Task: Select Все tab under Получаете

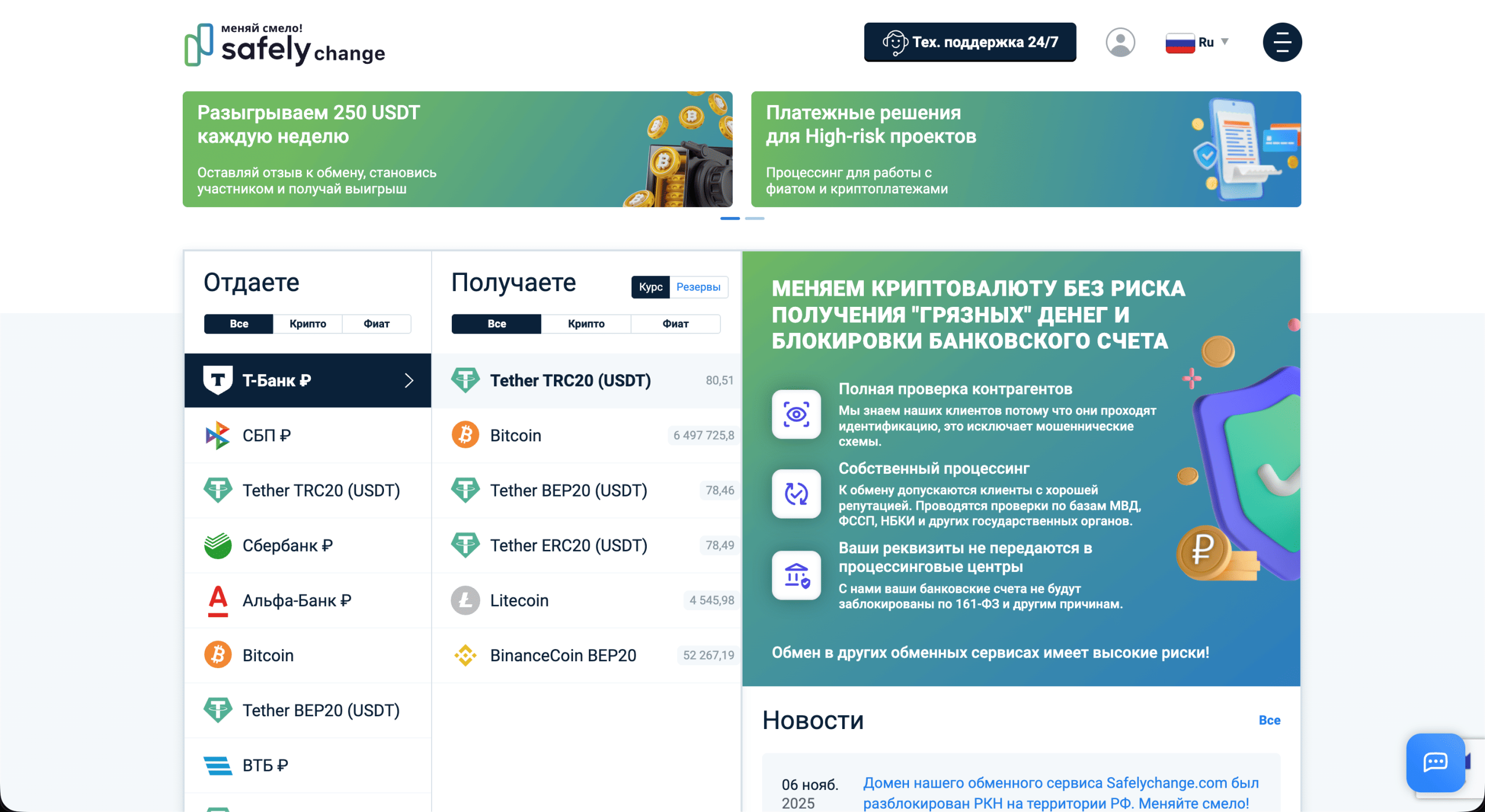Action: point(497,324)
